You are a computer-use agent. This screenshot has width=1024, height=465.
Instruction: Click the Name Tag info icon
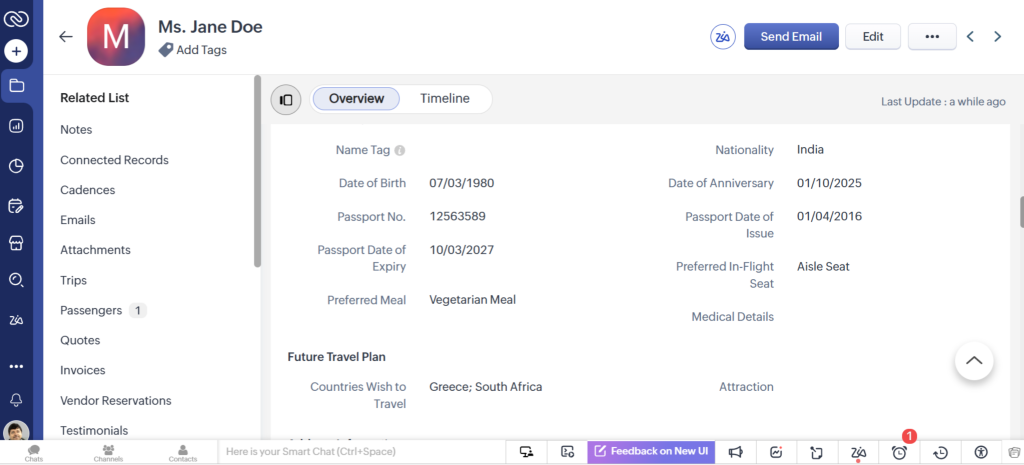[400, 151]
